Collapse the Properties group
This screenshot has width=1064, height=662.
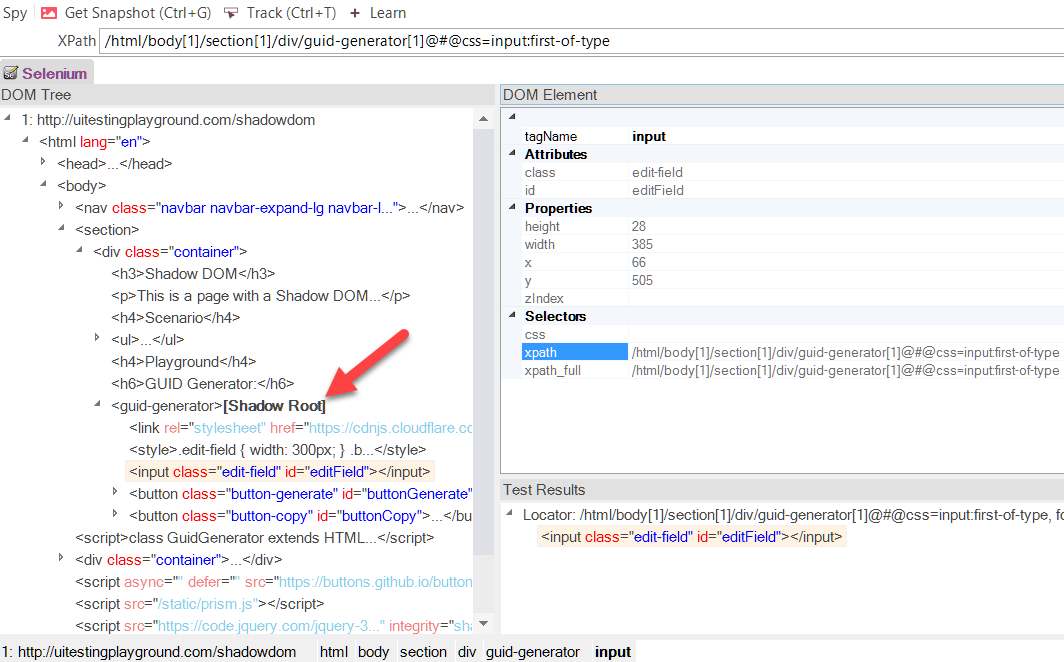tap(510, 208)
